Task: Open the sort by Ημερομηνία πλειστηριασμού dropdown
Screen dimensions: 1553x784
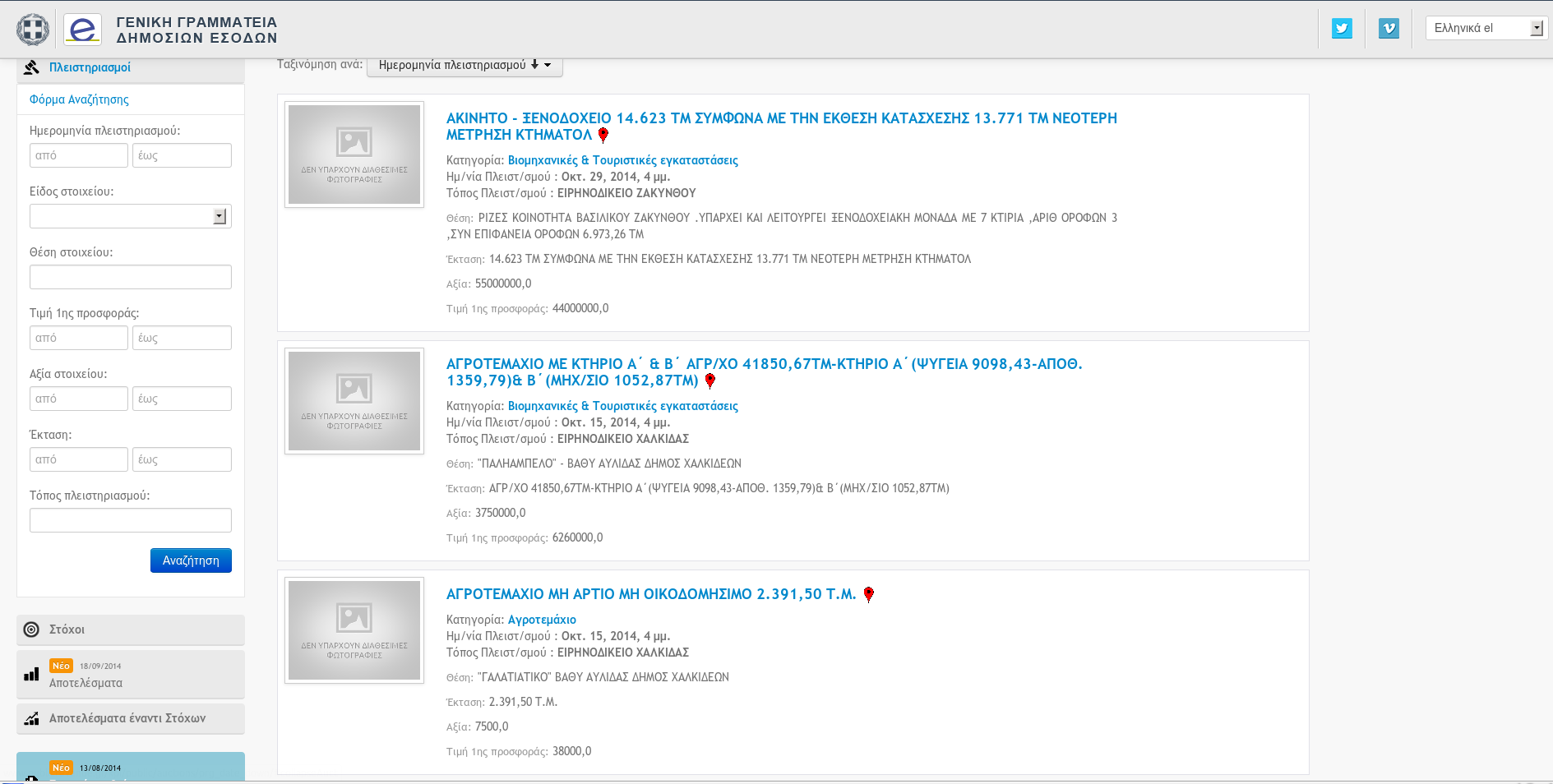Action: click(465, 65)
